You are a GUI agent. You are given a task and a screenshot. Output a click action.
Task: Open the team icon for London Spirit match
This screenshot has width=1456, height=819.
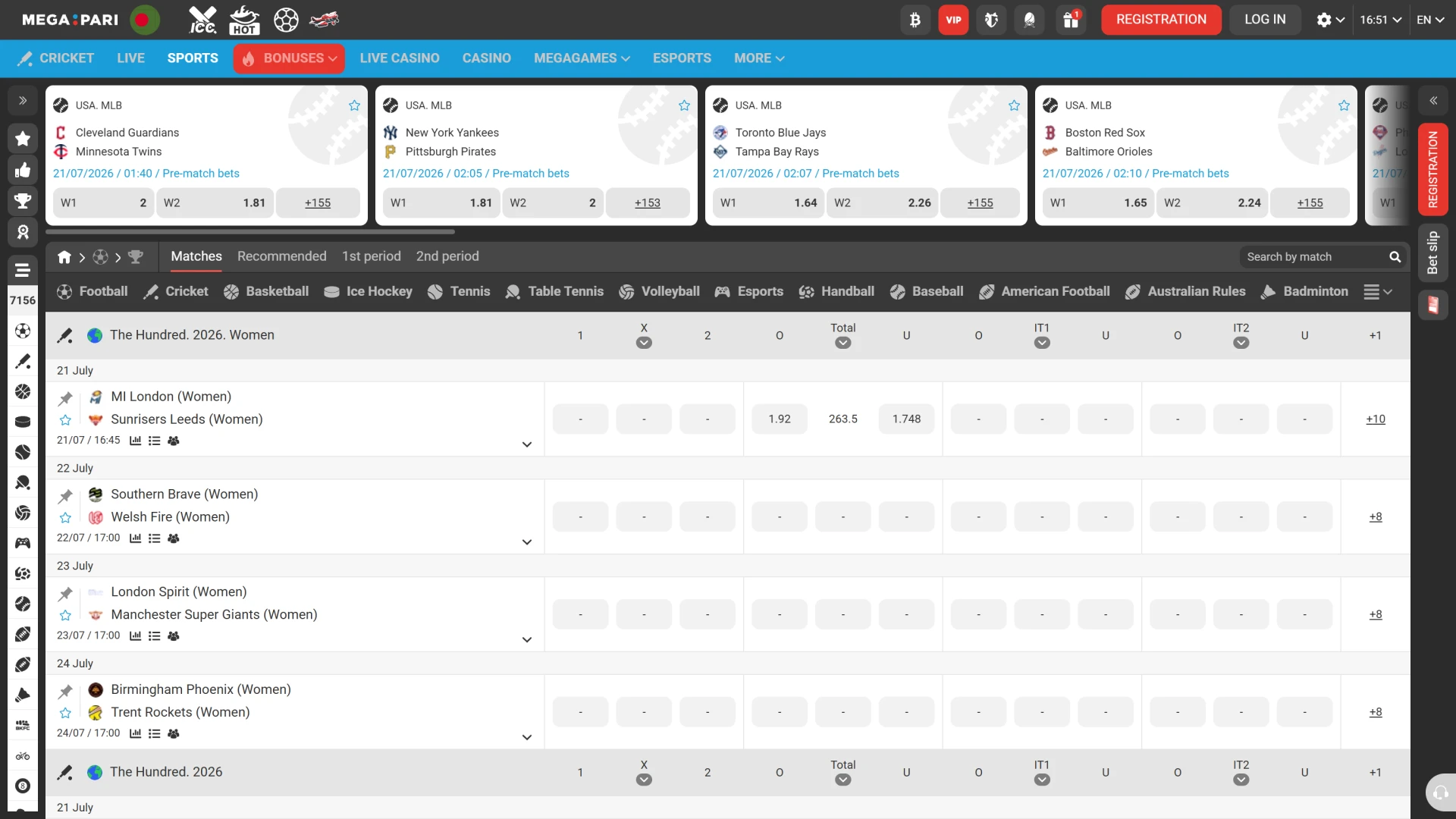tap(174, 636)
